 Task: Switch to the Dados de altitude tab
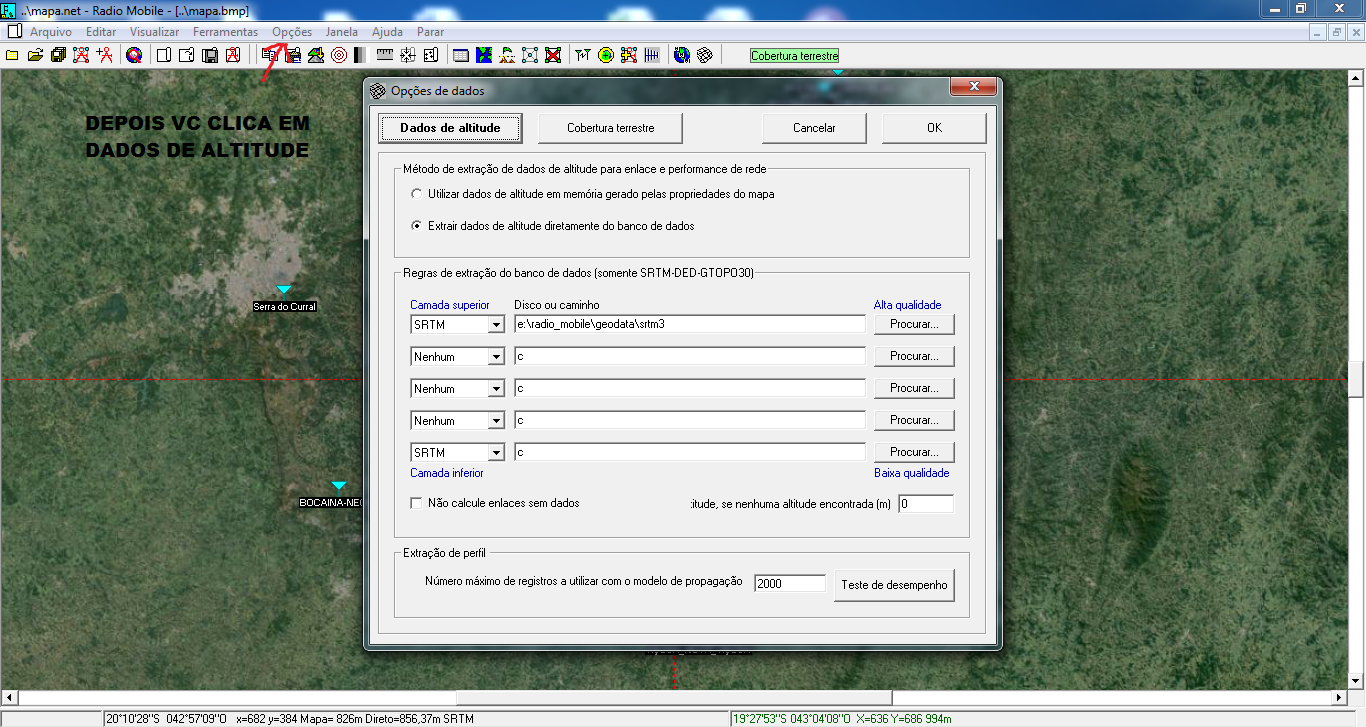(450, 128)
